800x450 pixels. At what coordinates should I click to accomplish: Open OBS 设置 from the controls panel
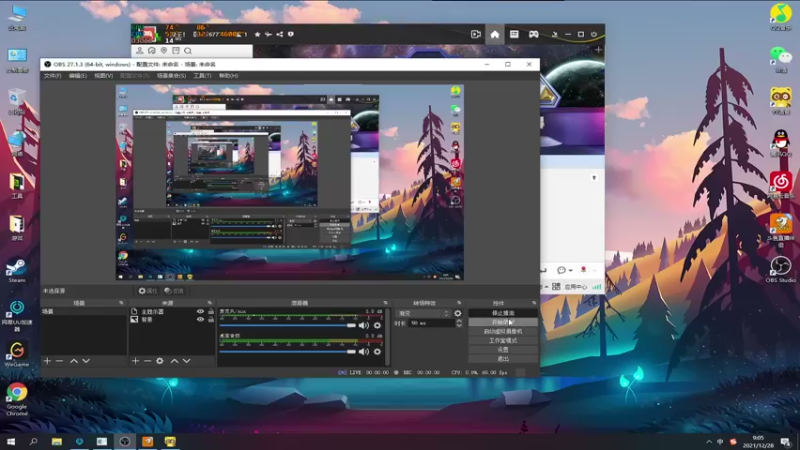click(503, 349)
